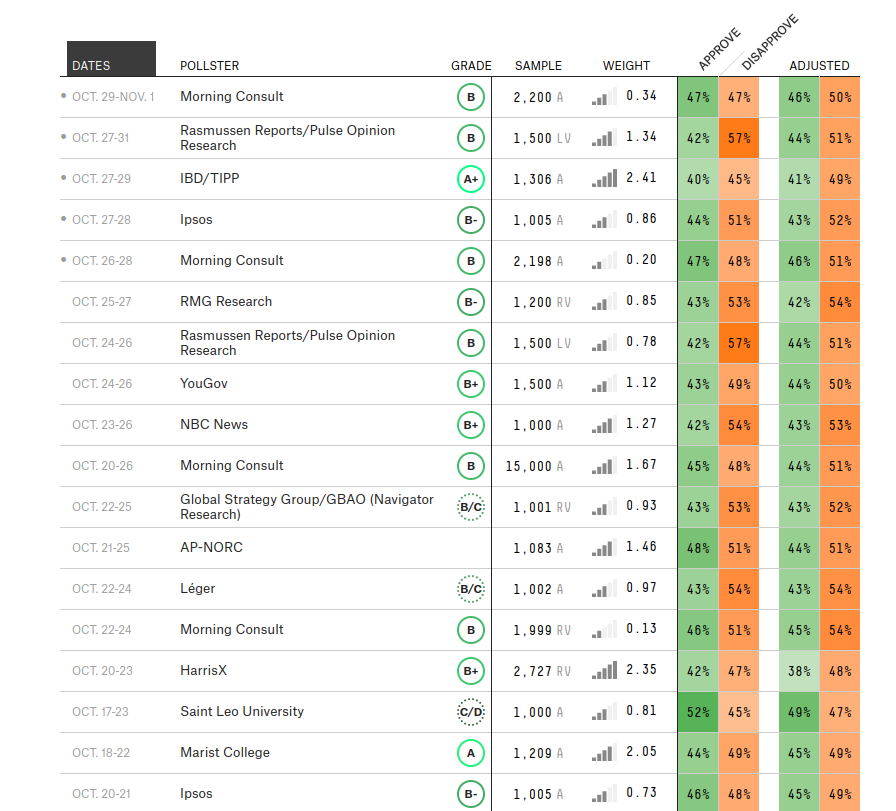This screenshot has width=896, height=811.
Task: Click the C/D grade badge for Saint Leo University
Action: click(x=471, y=712)
